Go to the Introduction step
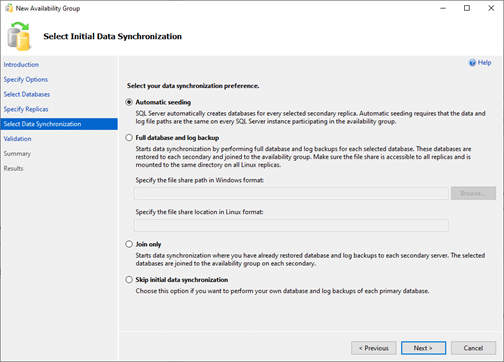This screenshot has width=504, height=362. 21,65
